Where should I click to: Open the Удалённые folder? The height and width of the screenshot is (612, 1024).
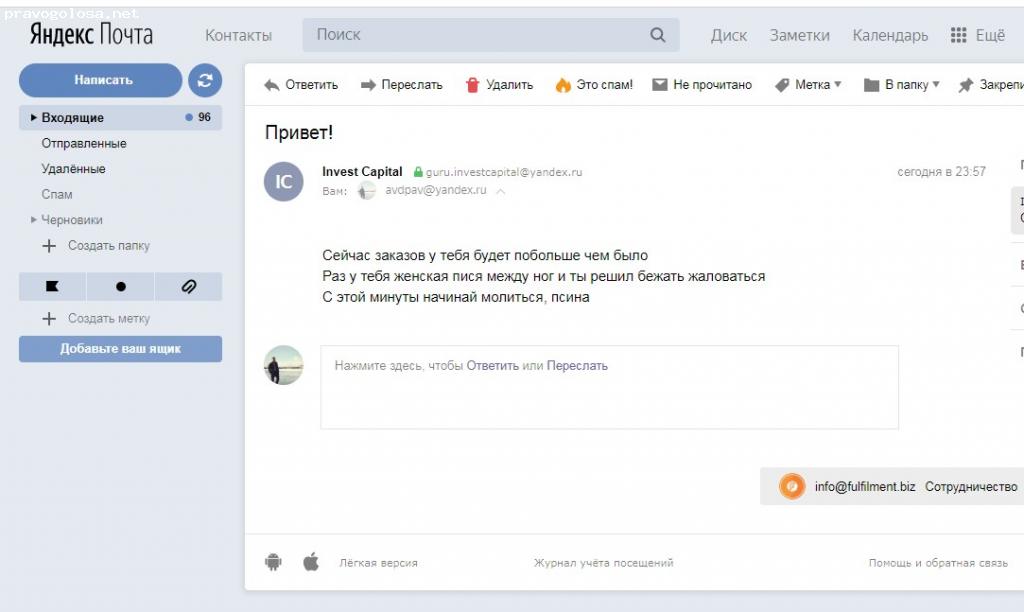coord(73,169)
